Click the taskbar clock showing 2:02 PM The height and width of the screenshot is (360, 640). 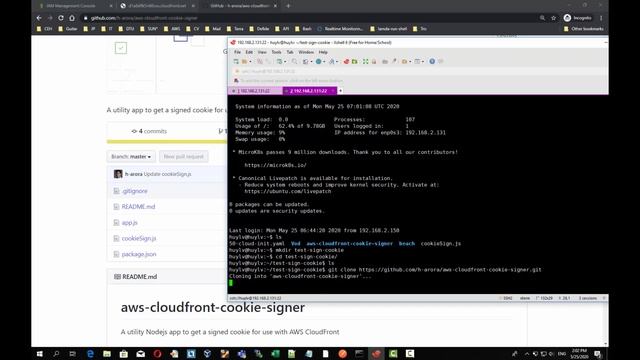[x=579, y=354]
